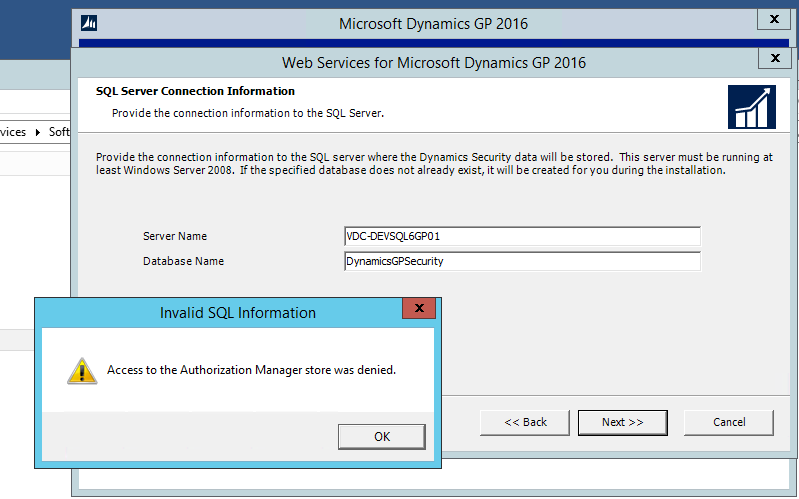Click the chart logo icon in installer header
This screenshot has height=499, width=799.
tap(752, 107)
